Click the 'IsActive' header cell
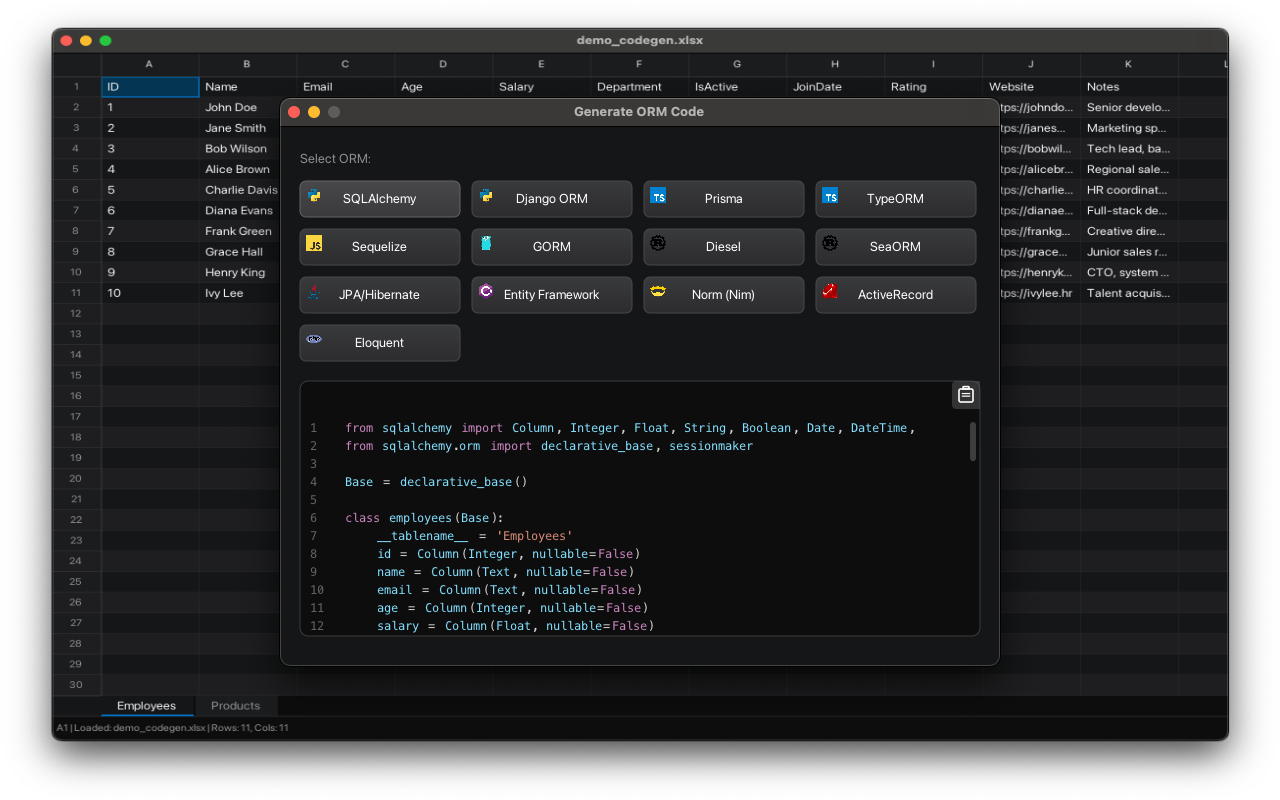Image resolution: width=1280 pixels, height=800 pixels. click(738, 87)
